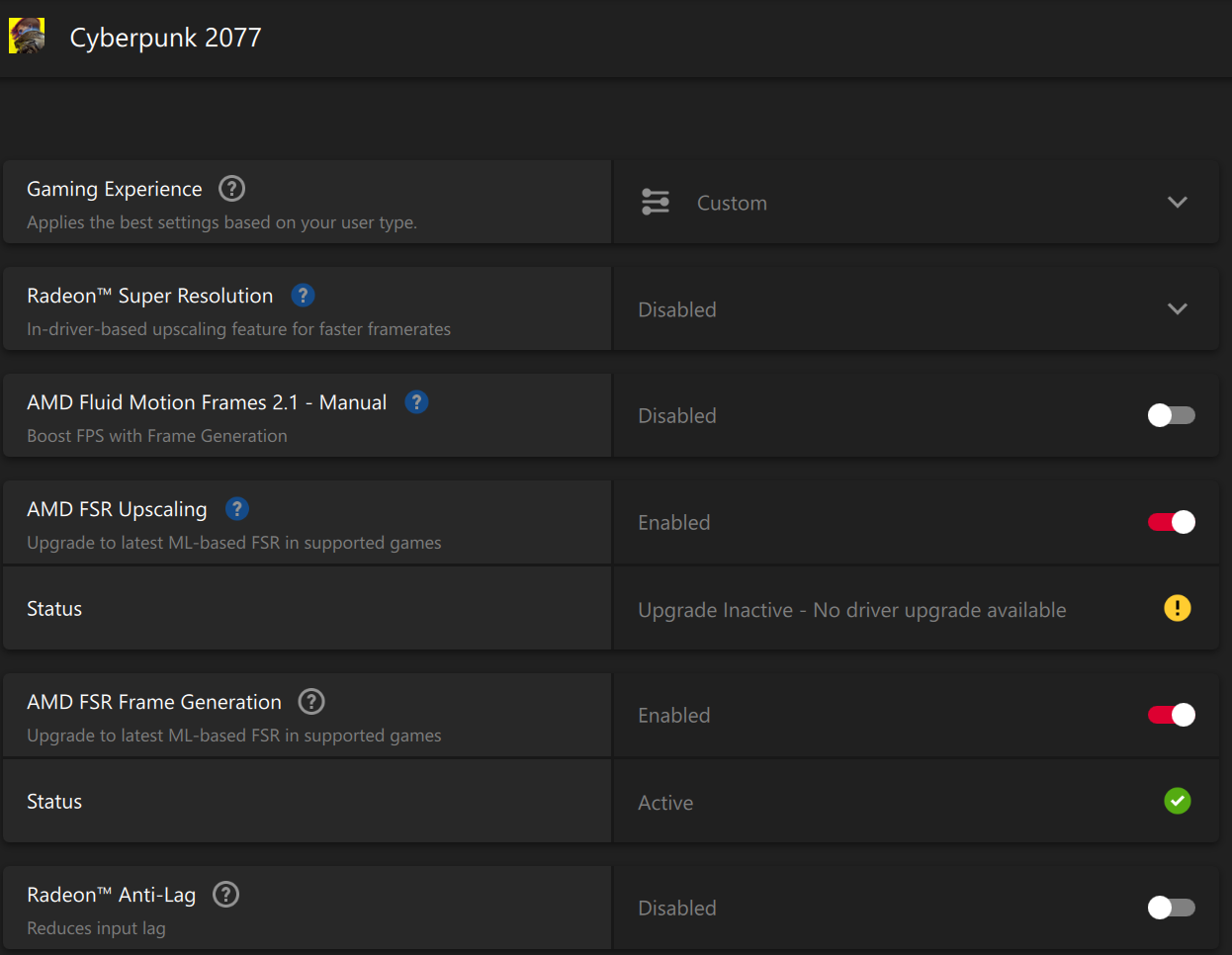Click Radeon Super Resolution help icon
The image size is (1232, 955).
click(x=303, y=295)
